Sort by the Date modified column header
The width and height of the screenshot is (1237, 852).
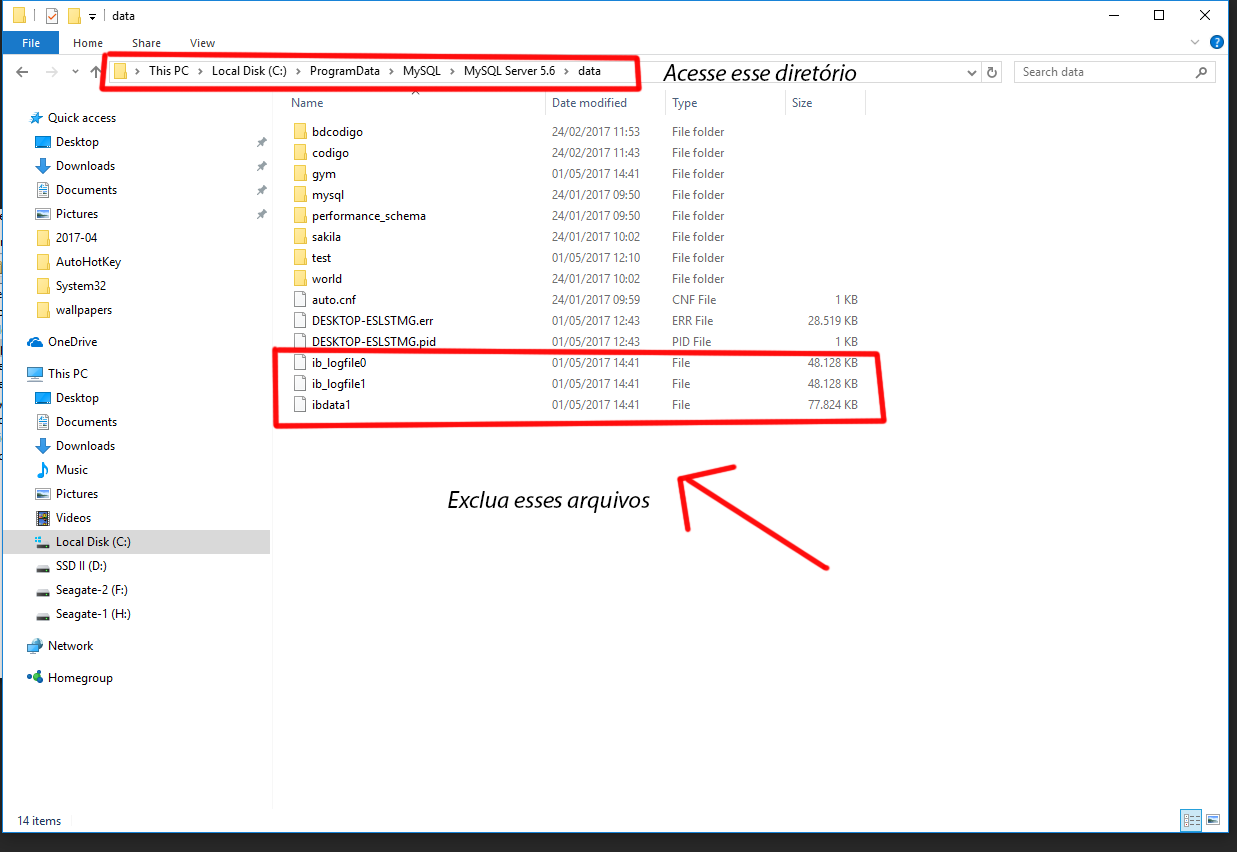pyautogui.click(x=590, y=103)
